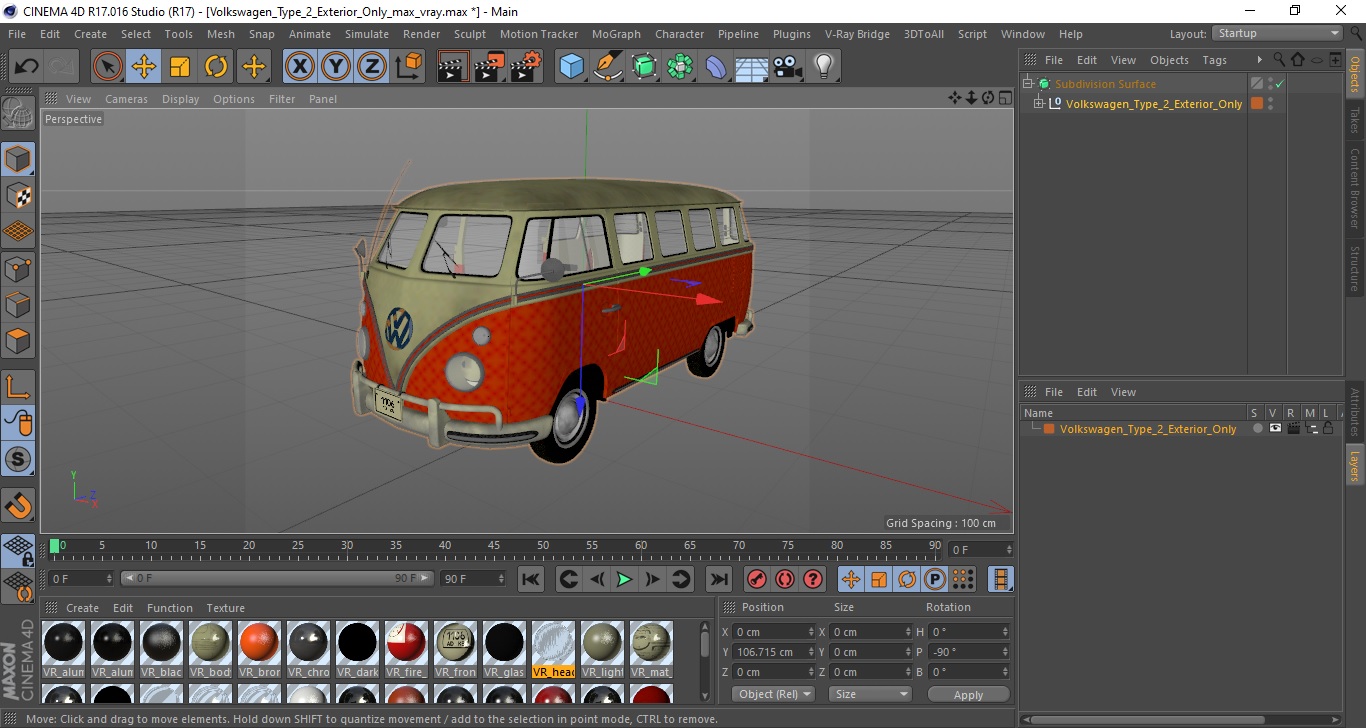
Task: Switch to the Takes tab
Action: tap(1355, 121)
